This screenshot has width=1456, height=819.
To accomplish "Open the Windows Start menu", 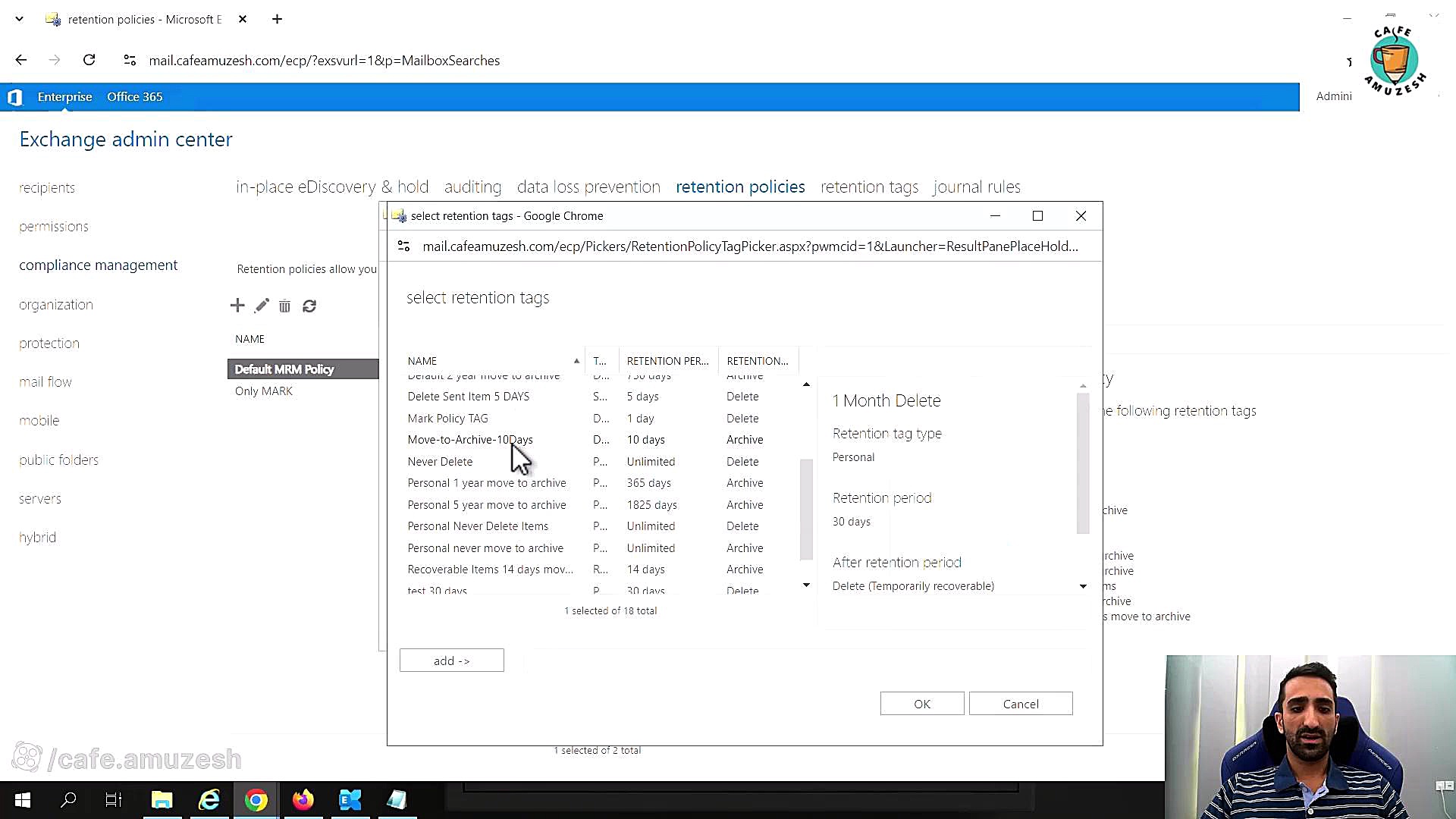I will click(23, 799).
